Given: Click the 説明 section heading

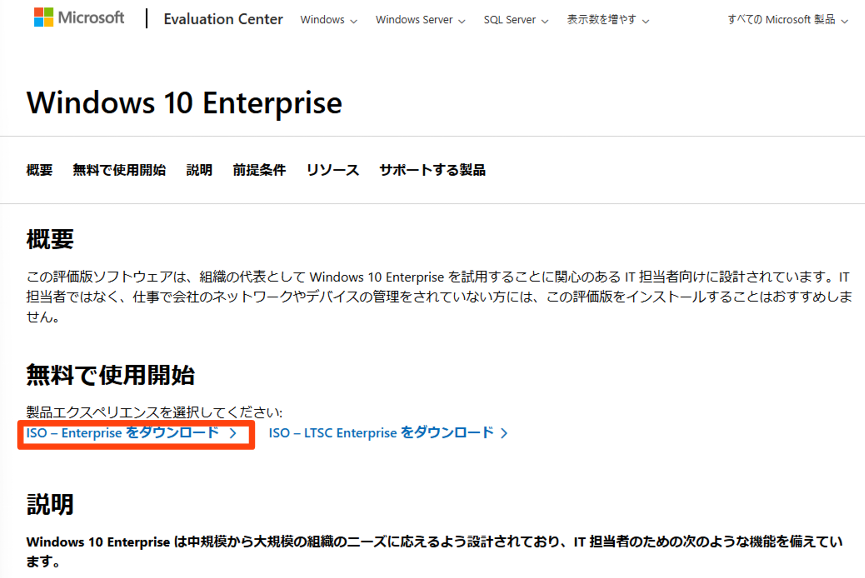Looking at the screenshot, I should (50, 504).
